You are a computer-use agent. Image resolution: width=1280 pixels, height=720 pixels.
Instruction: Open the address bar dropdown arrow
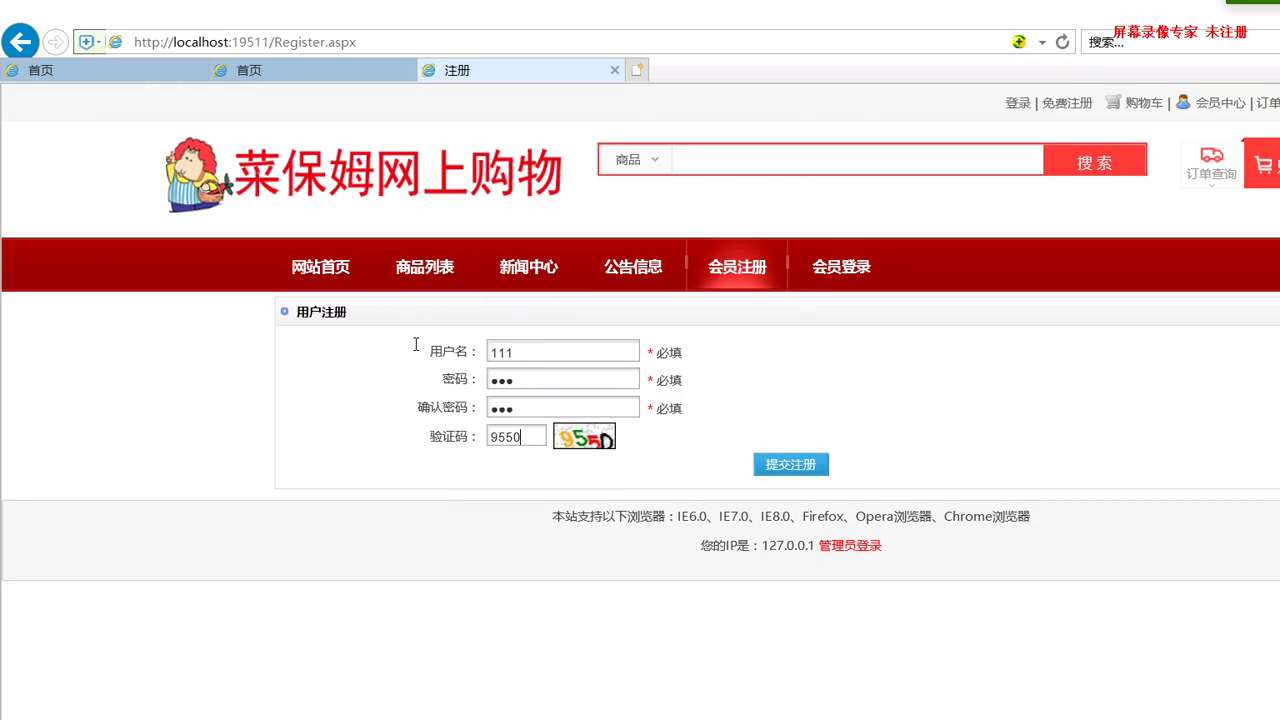point(1042,43)
